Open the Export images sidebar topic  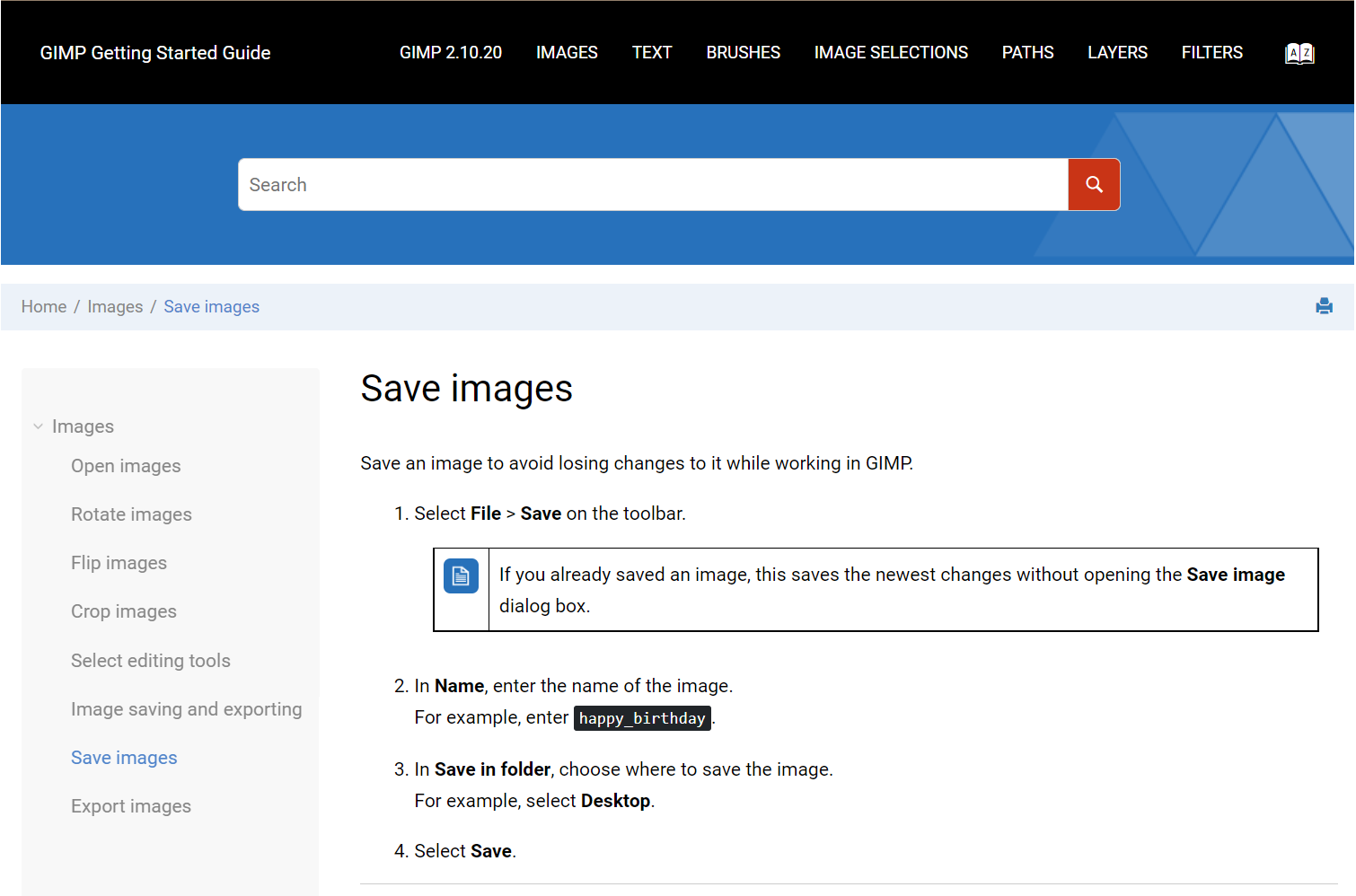click(x=131, y=806)
